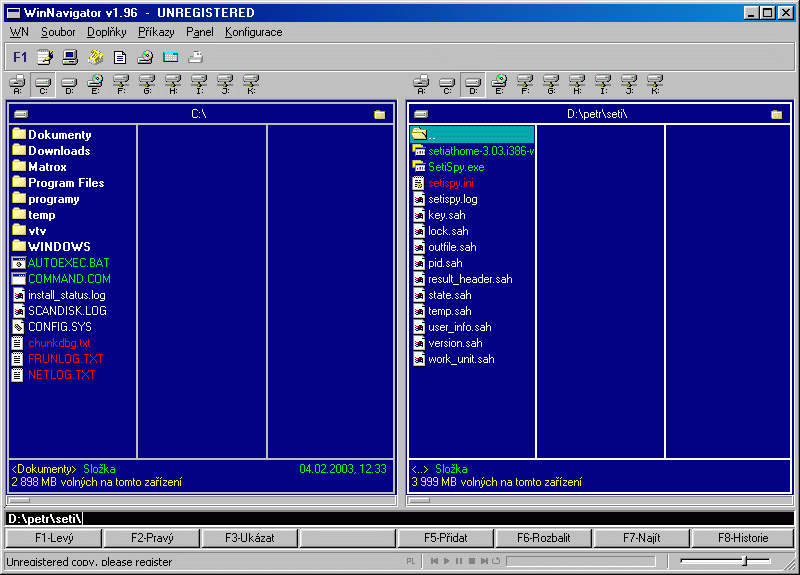Image resolution: width=800 pixels, height=575 pixels.
Task: Click the F1 help toolbar icon
Action: (20, 57)
